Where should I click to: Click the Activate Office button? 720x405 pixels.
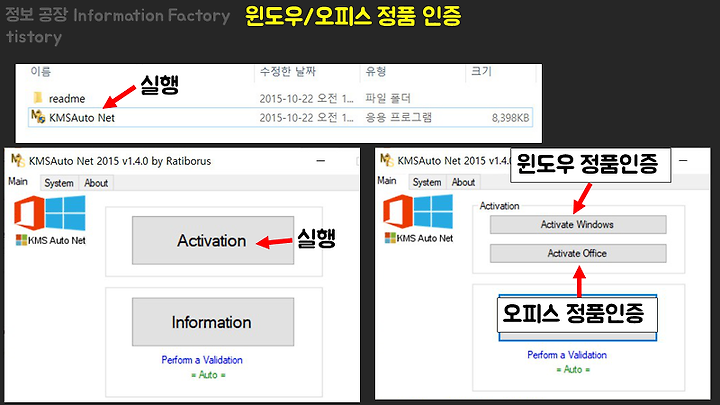pos(578,253)
